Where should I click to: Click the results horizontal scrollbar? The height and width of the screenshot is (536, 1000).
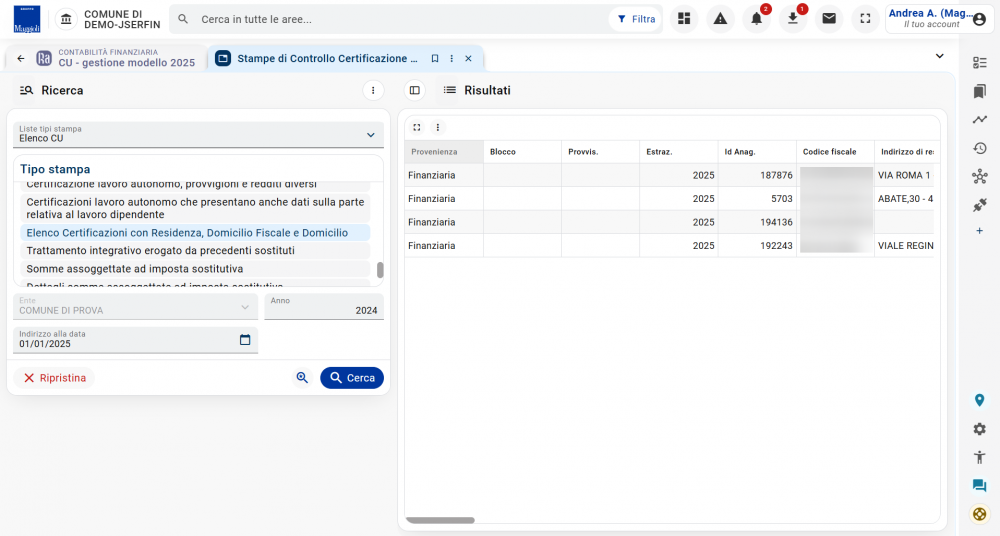click(x=440, y=520)
